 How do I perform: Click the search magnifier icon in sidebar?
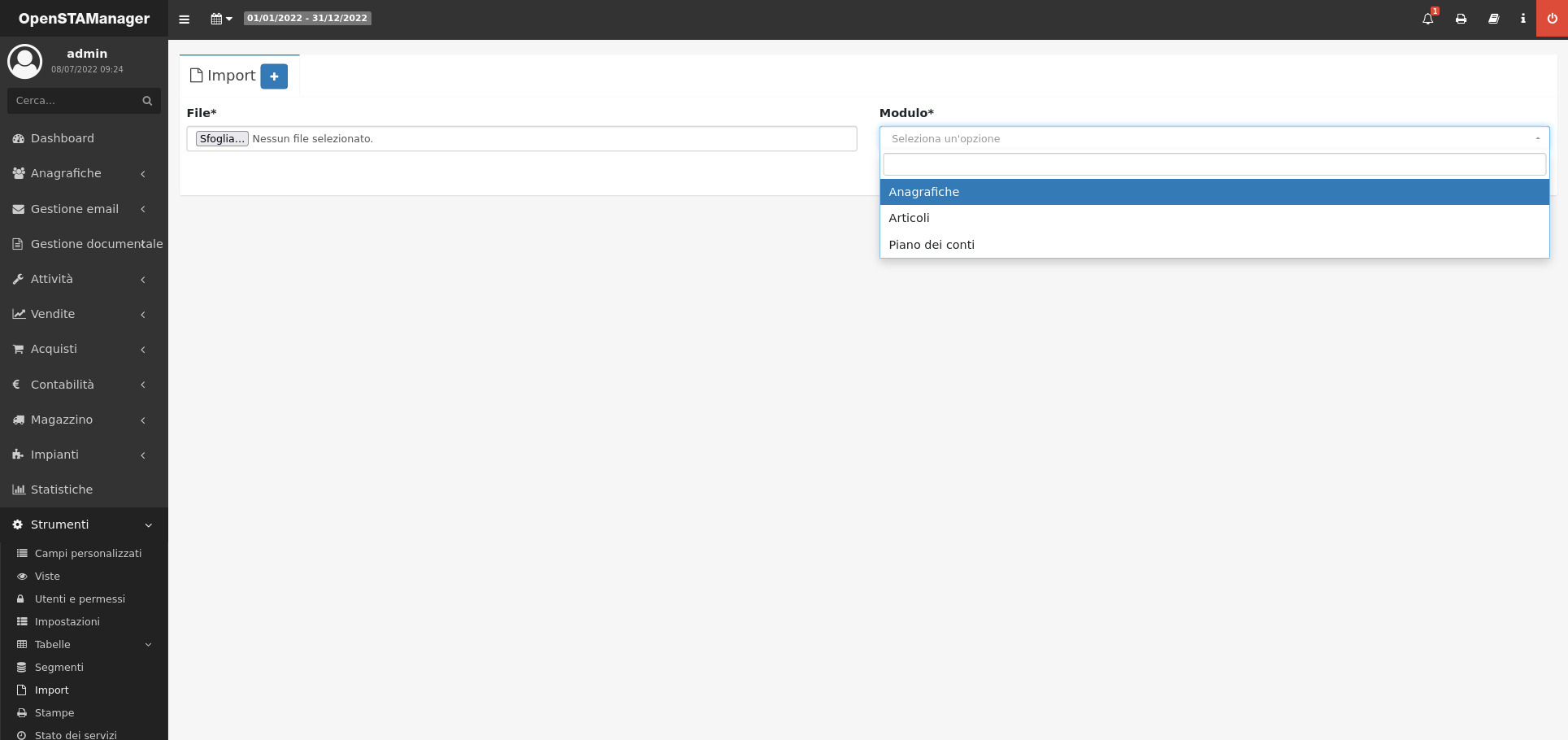pos(147,101)
